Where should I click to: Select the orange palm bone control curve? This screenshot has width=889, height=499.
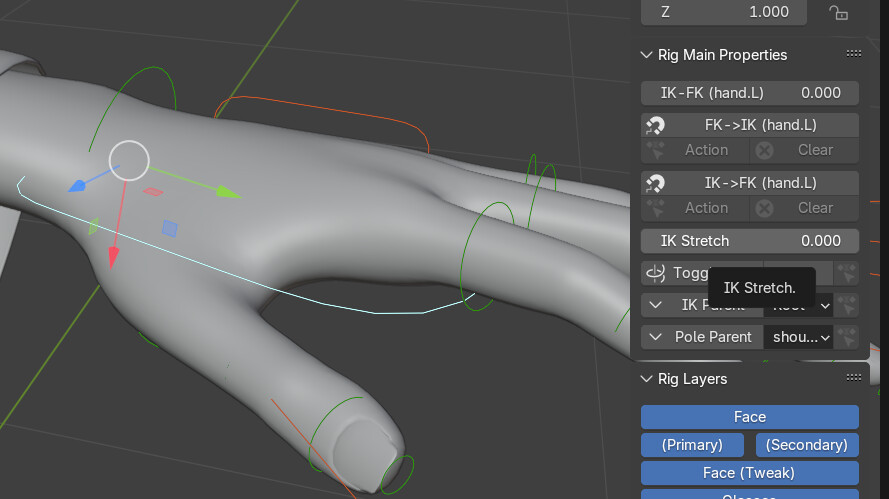click(x=323, y=109)
